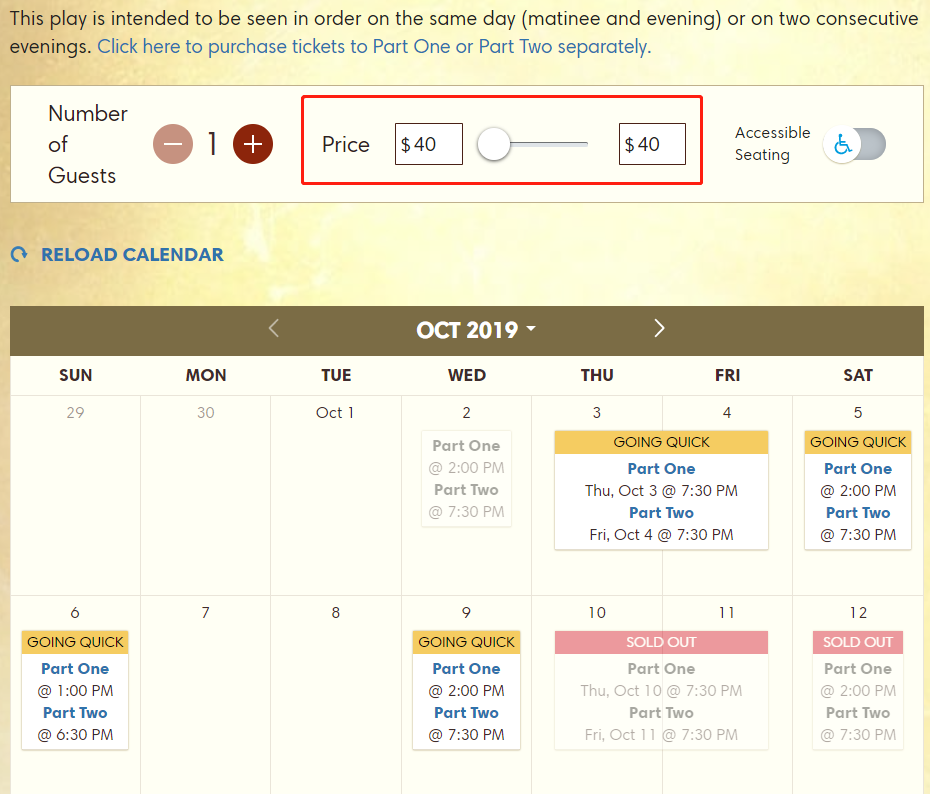This screenshot has width=930, height=794.
Task: Click the reload calendar circular arrow icon
Action: click(x=20, y=254)
